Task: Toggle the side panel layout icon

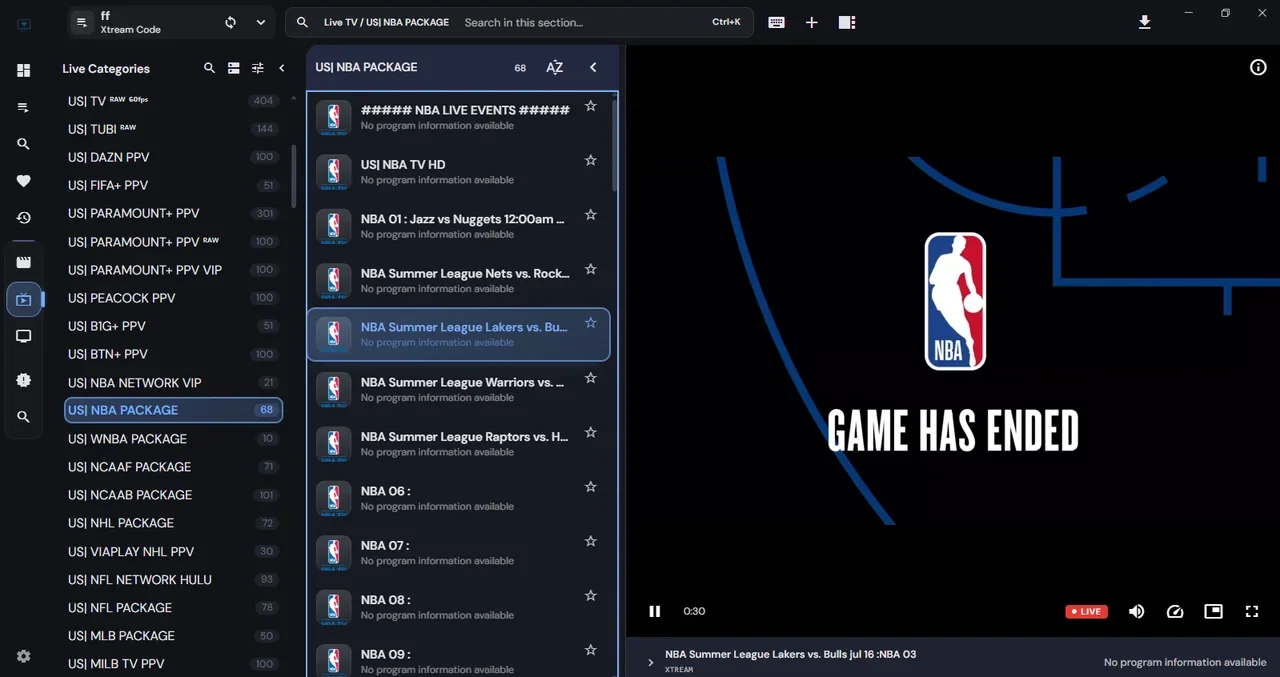Action: point(846,22)
